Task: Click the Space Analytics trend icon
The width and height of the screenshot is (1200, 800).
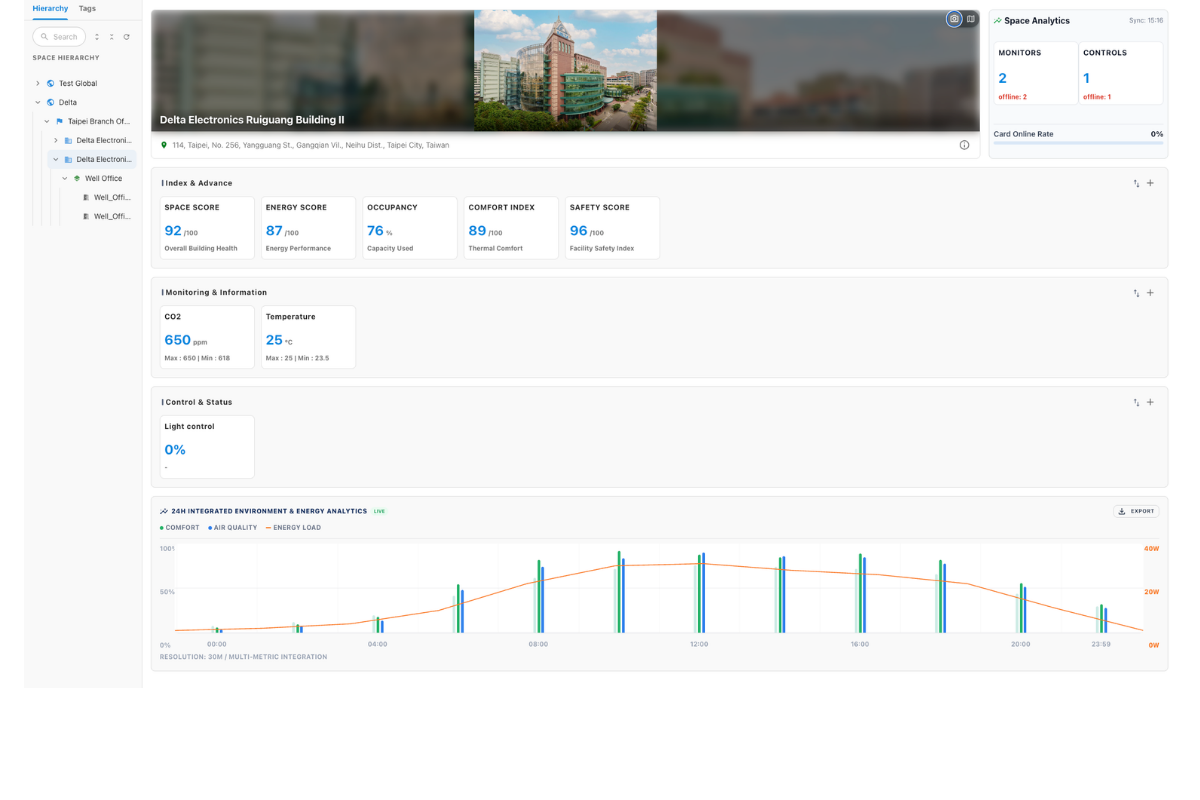Action: point(997,21)
